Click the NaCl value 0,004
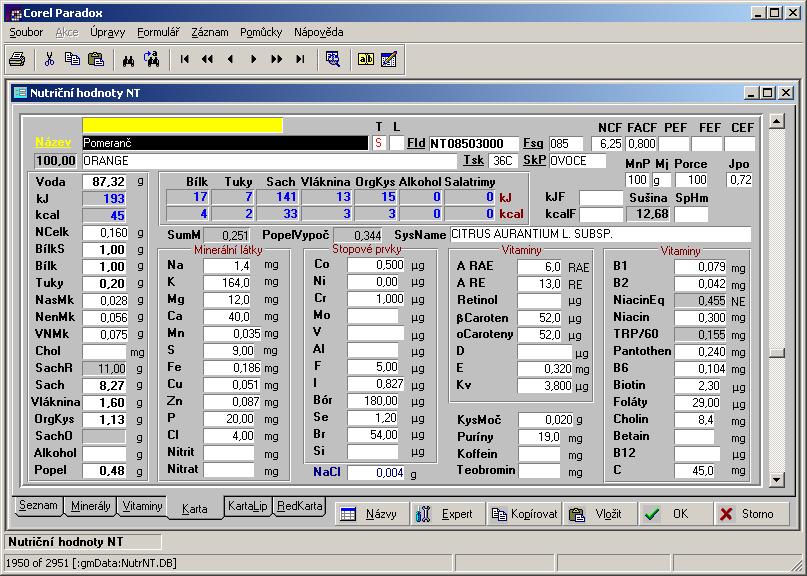Image resolution: width=807 pixels, height=576 pixels. click(x=376, y=473)
